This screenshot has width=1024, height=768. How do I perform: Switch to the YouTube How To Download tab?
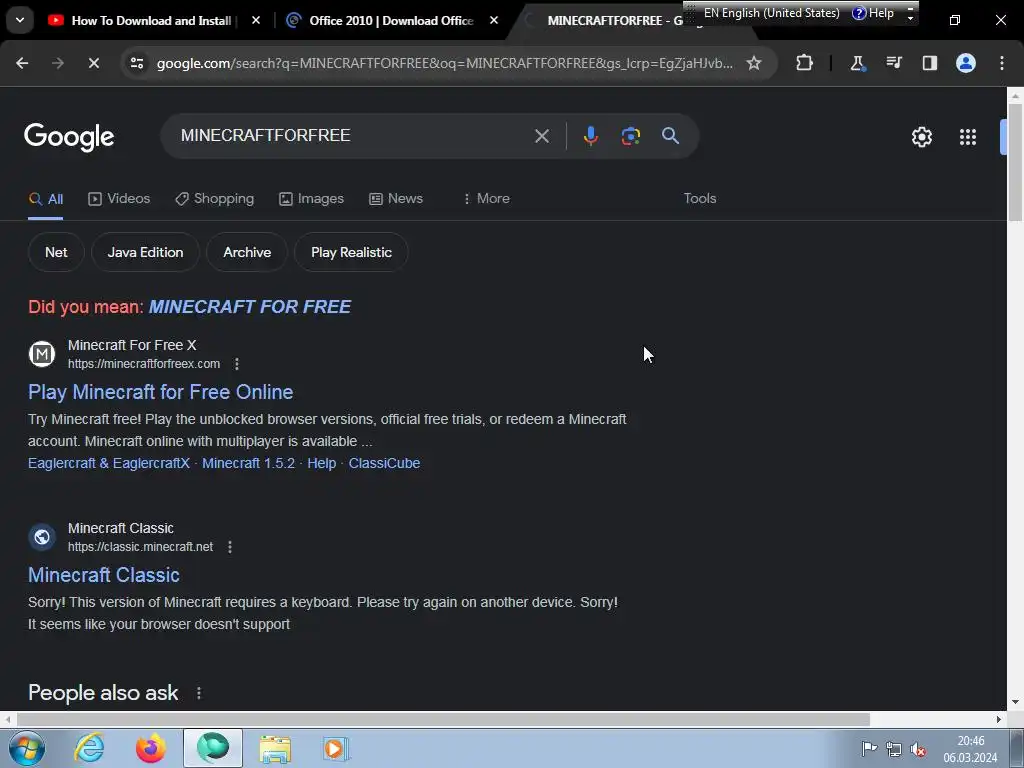142,21
